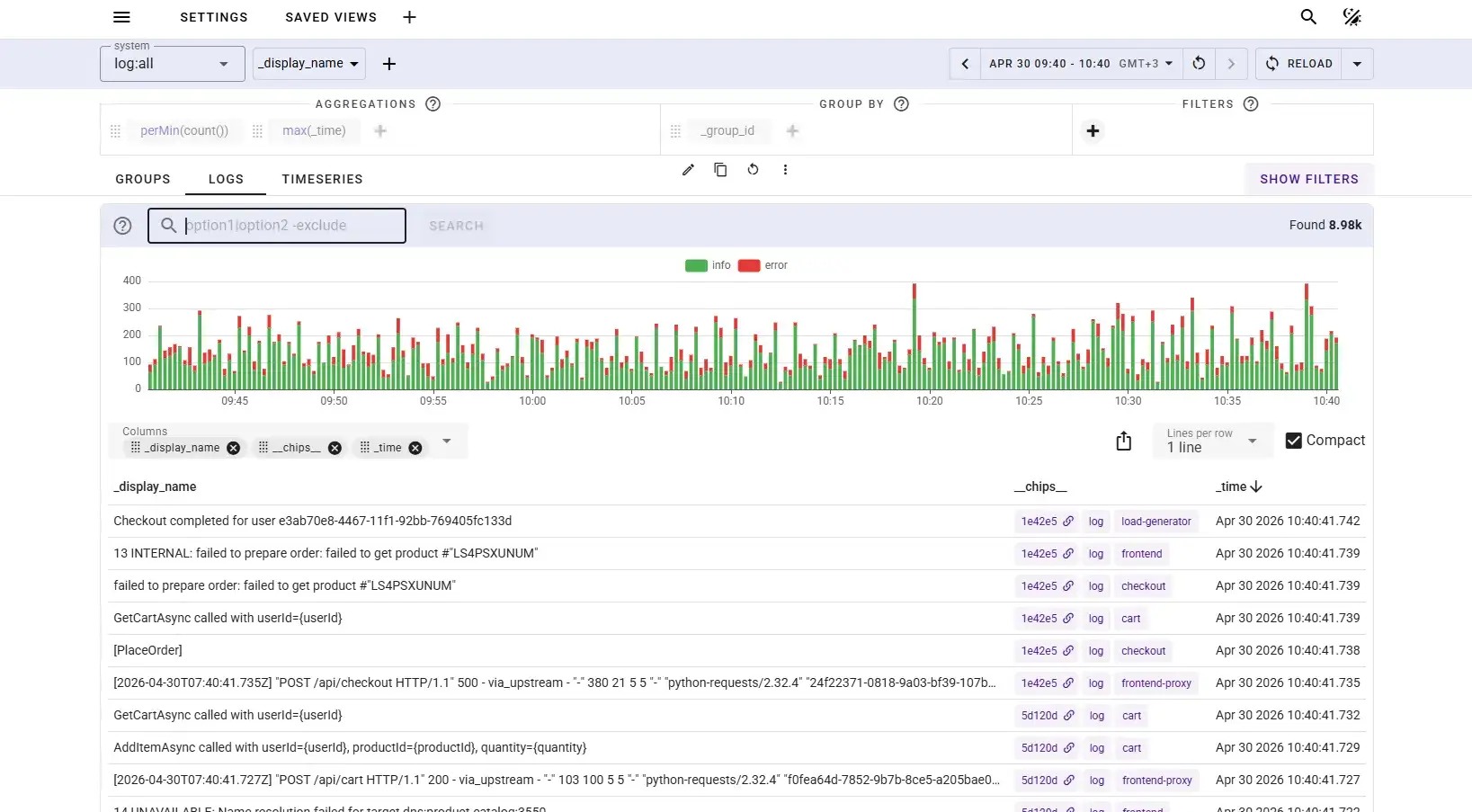Toggle error series in chart legend
This screenshot has height=812, width=1472.
763,265
